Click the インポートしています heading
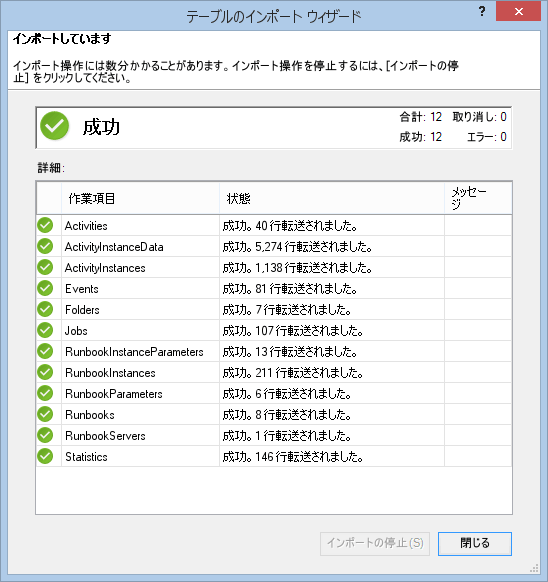The image size is (548, 582). [x=62, y=39]
